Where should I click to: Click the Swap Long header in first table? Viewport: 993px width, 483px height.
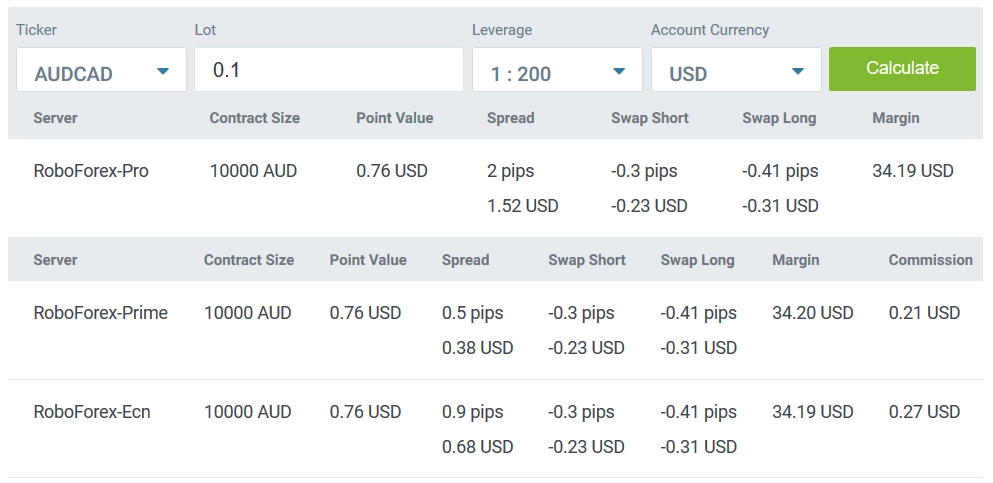(779, 118)
